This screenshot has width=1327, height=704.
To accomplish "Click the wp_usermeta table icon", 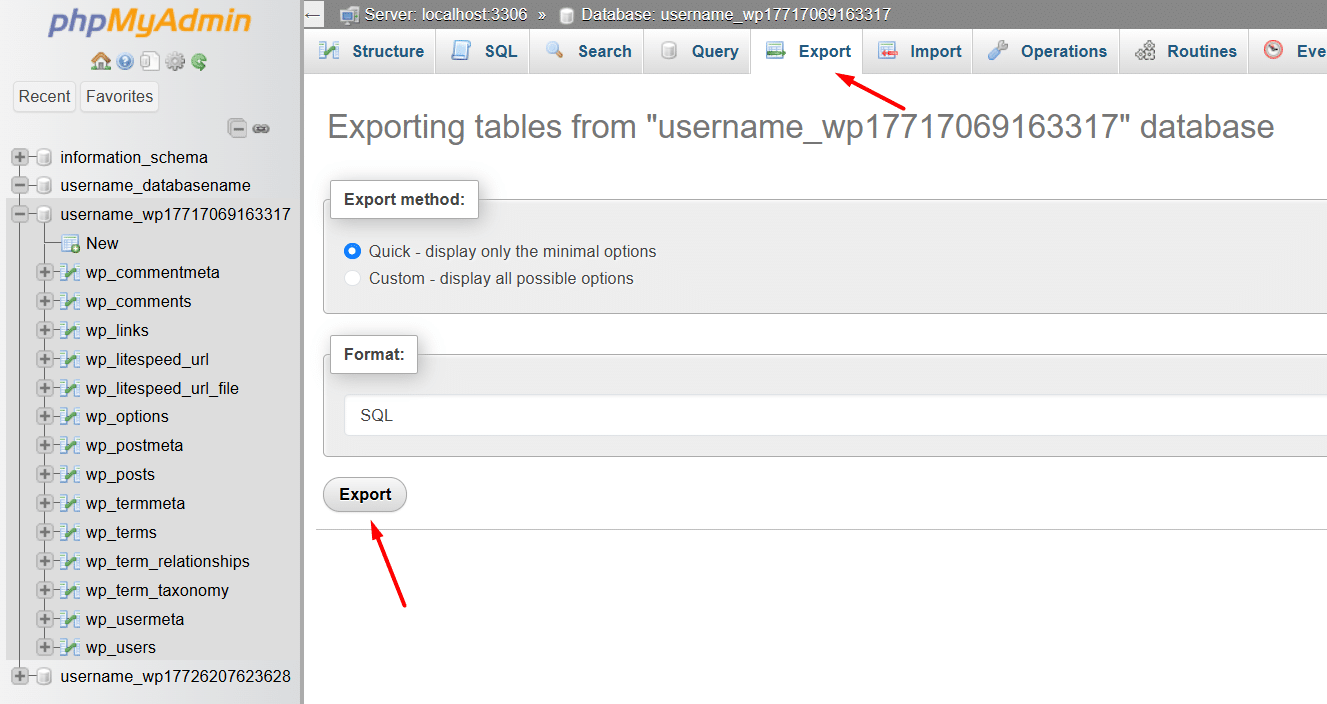I will pyautogui.click(x=70, y=619).
